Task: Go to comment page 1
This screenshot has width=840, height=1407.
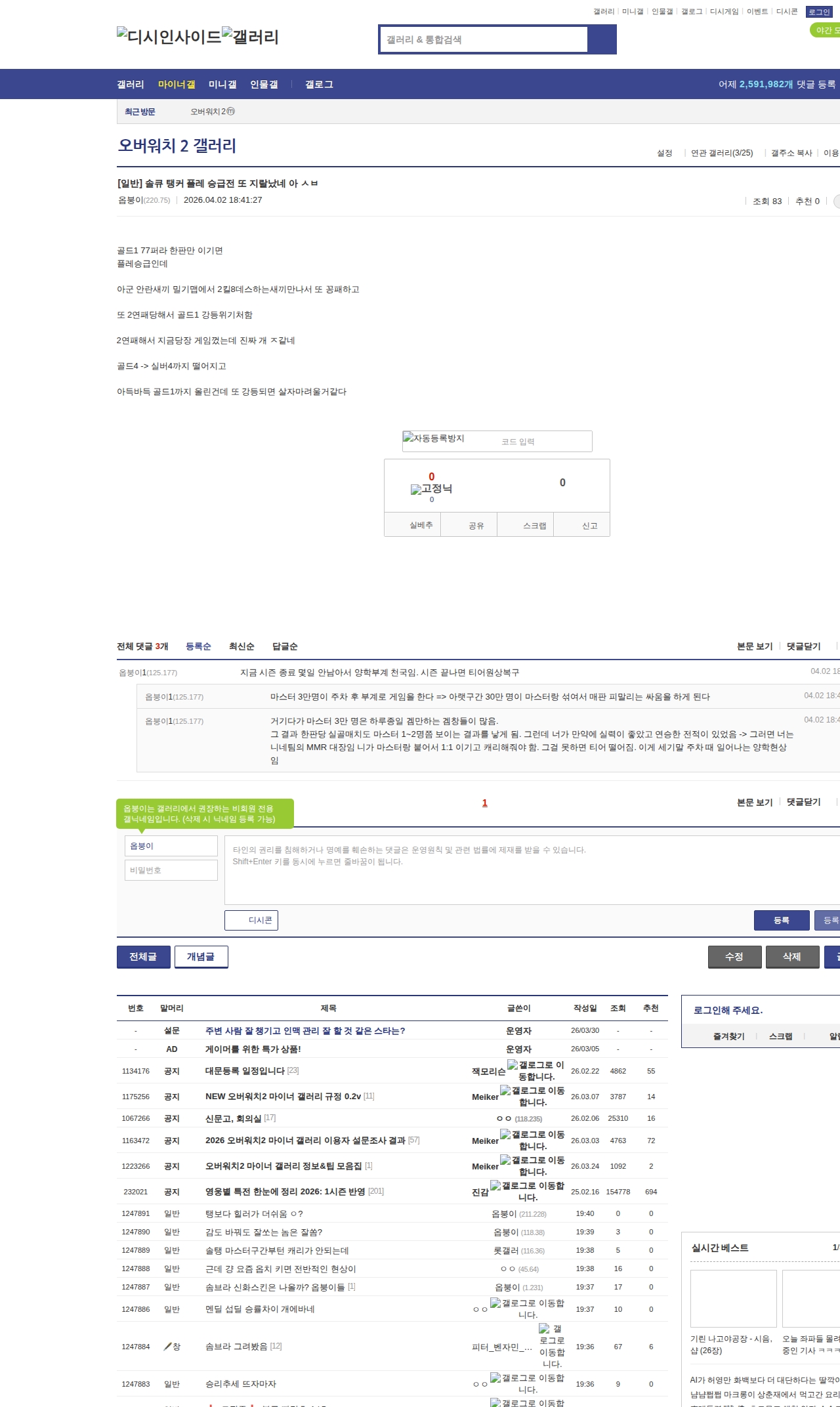Action: click(485, 803)
